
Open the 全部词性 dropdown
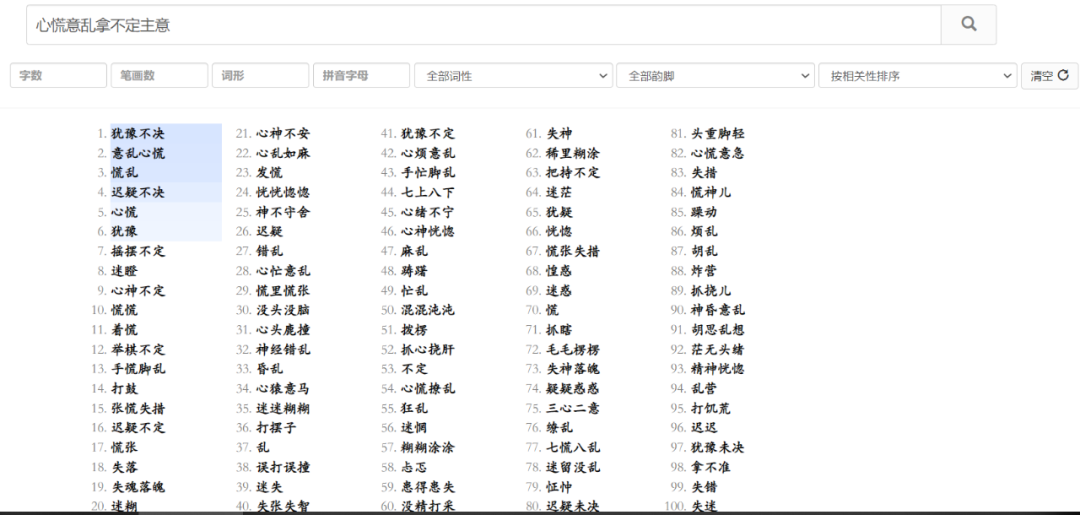click(x=513, y=76)
